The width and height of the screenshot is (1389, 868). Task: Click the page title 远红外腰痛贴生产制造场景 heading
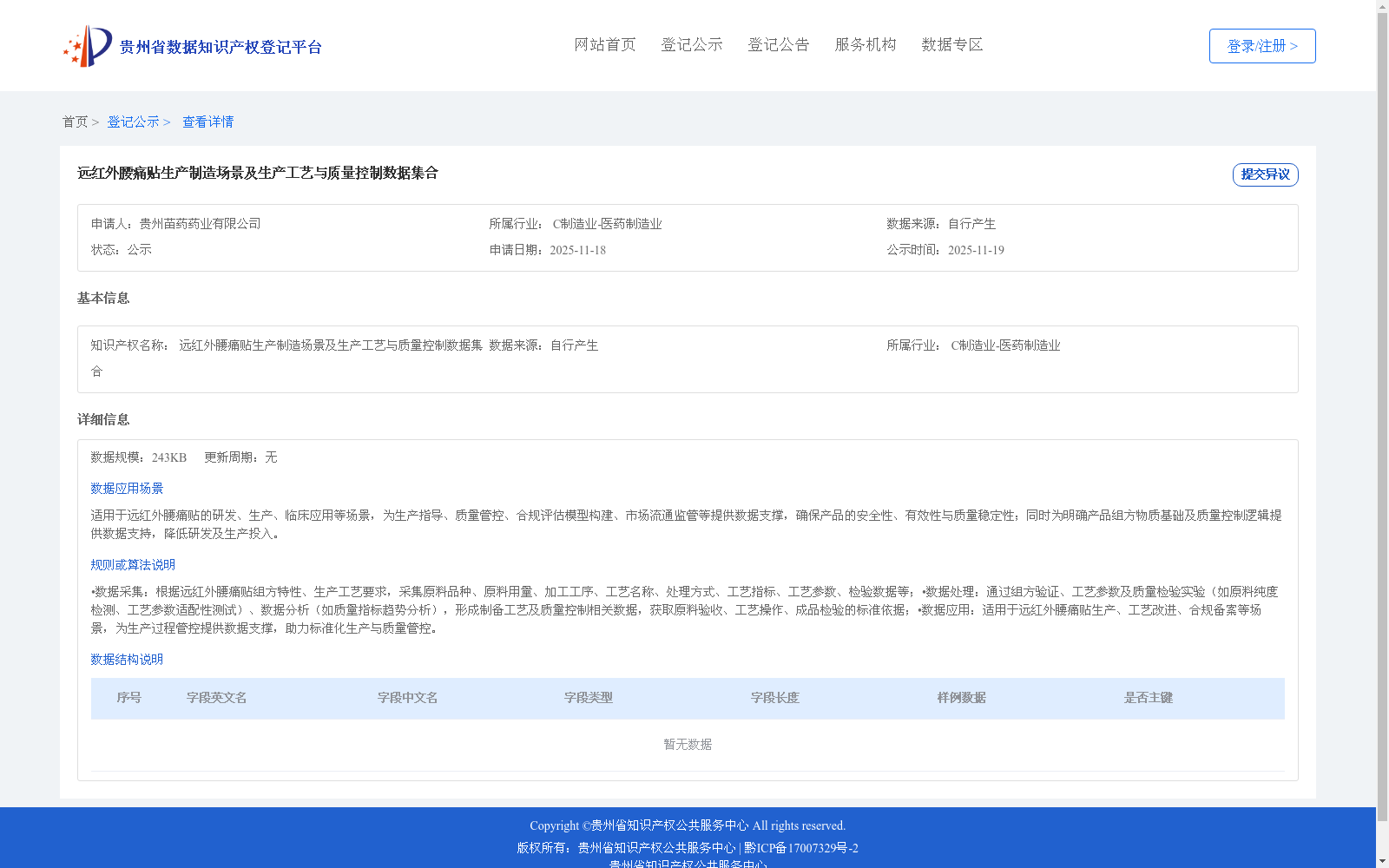tap(258, 173)
